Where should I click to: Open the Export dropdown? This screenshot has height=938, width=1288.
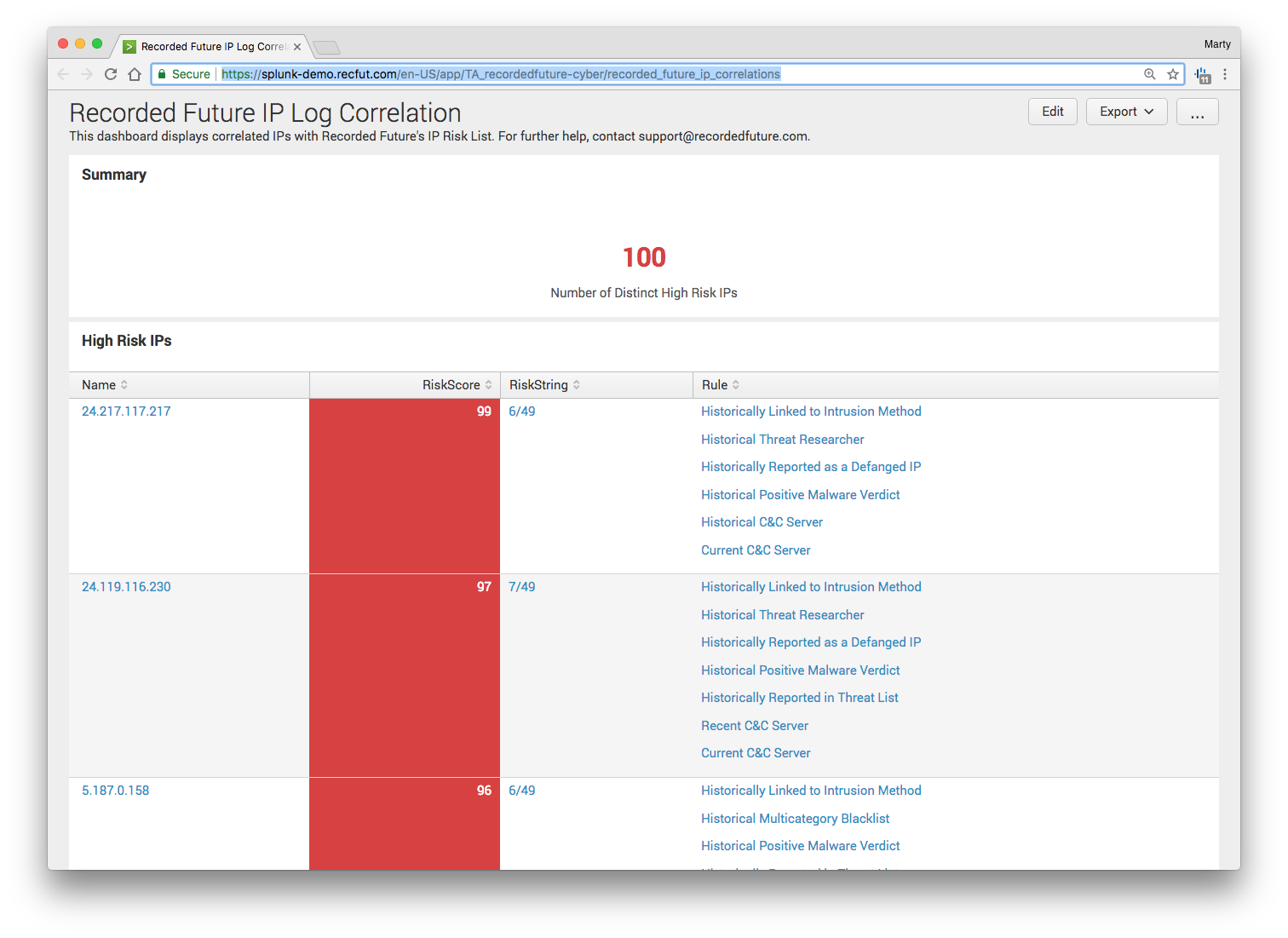point(1126,112)
